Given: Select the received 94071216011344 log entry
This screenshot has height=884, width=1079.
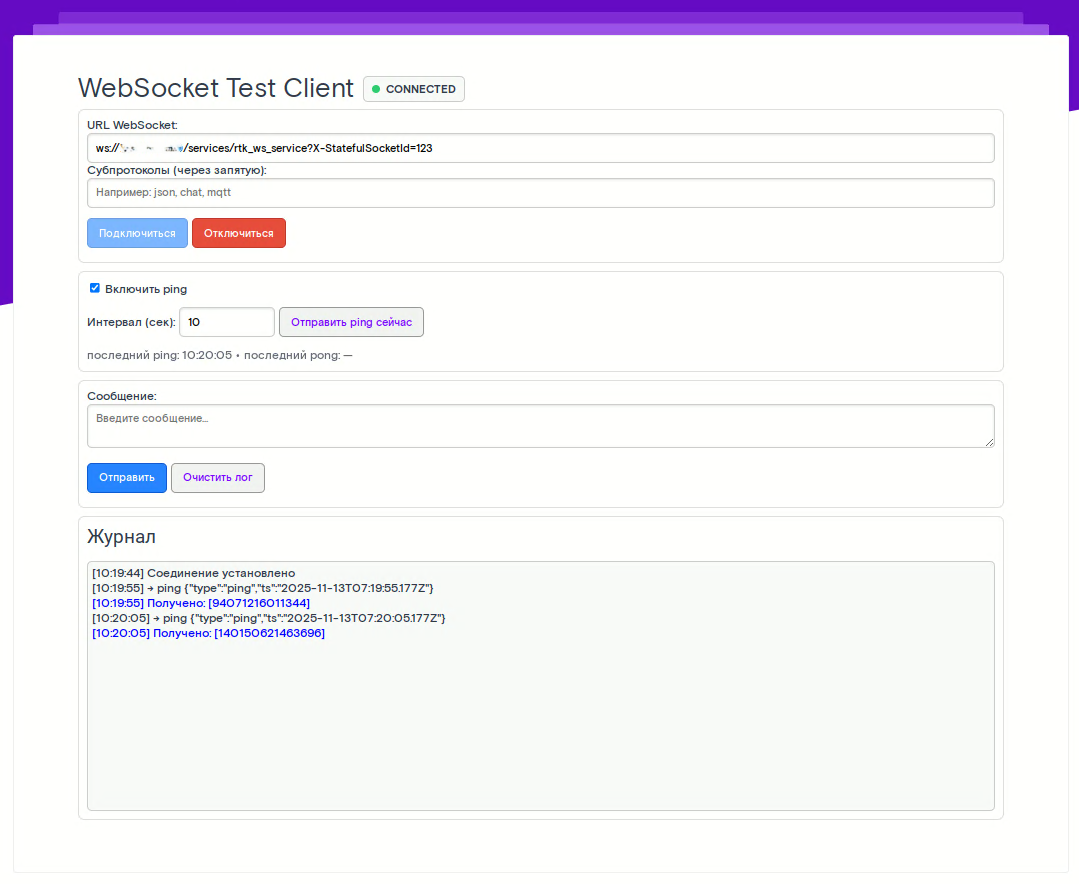Looking at the screenshot, I should [x=200, y=603].
